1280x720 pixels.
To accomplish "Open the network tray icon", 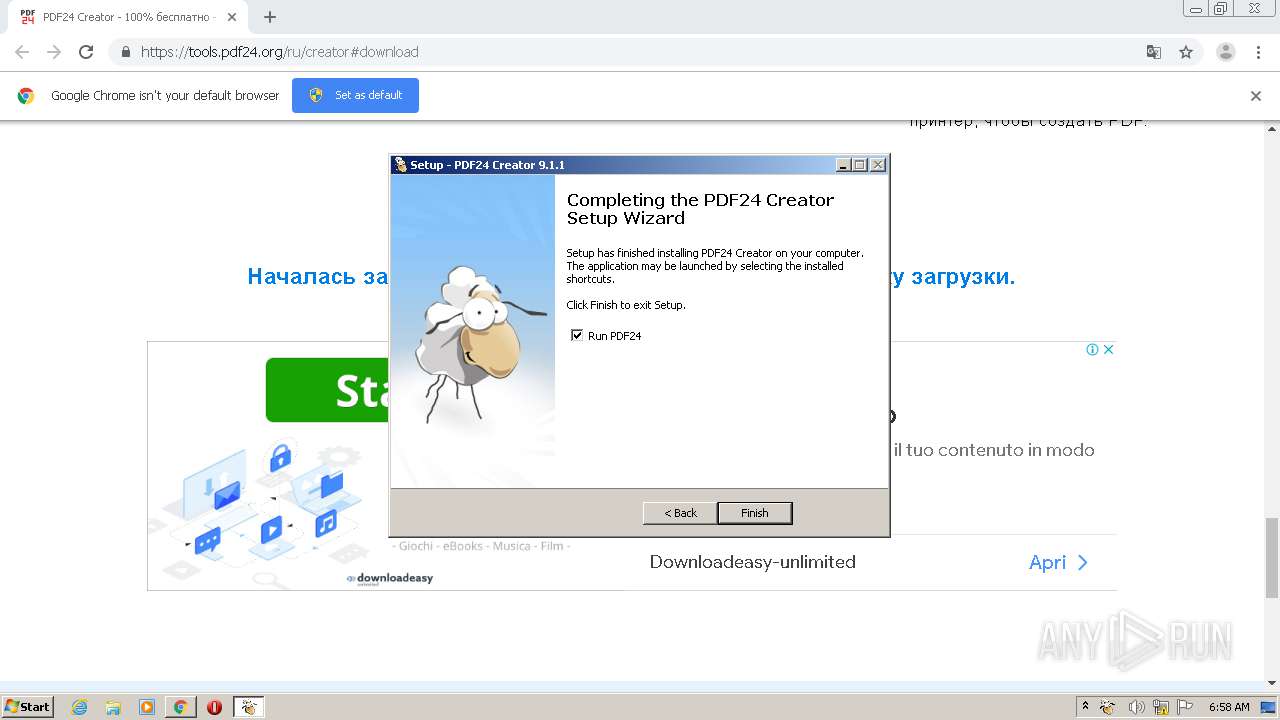I will coord(1161,707).
